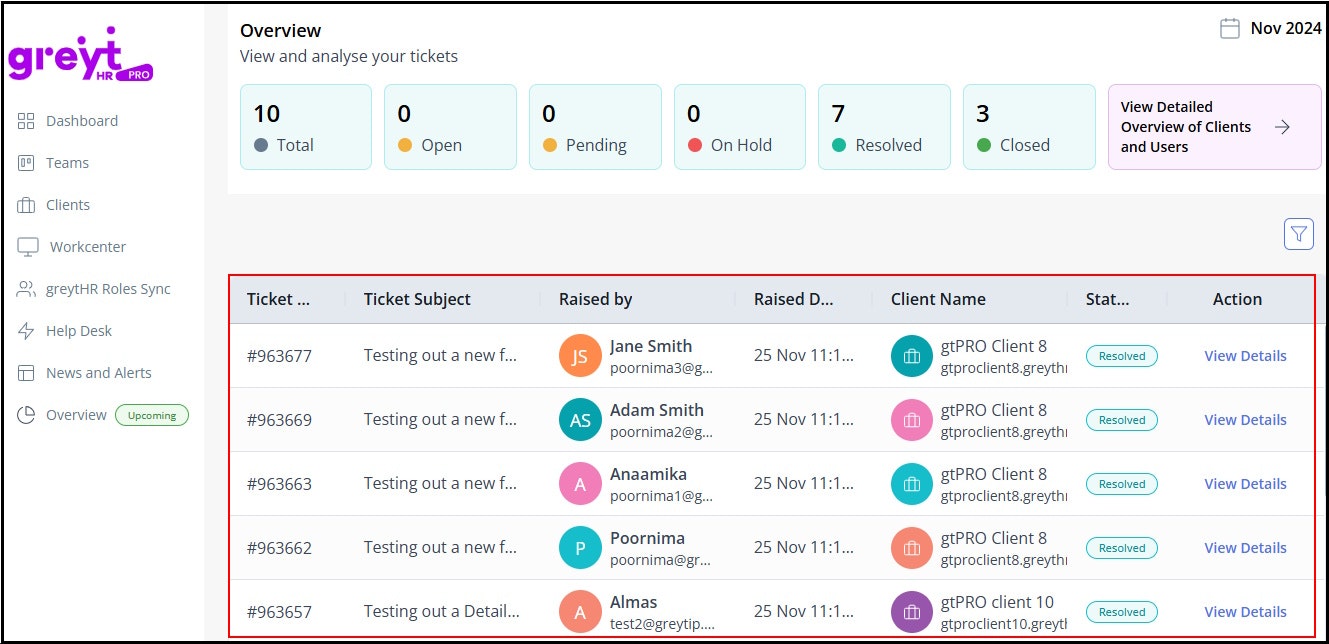The height and width of the screenshot is (644, 1329).
Task: Click ticket number #963669
Action: pos(279,420)
